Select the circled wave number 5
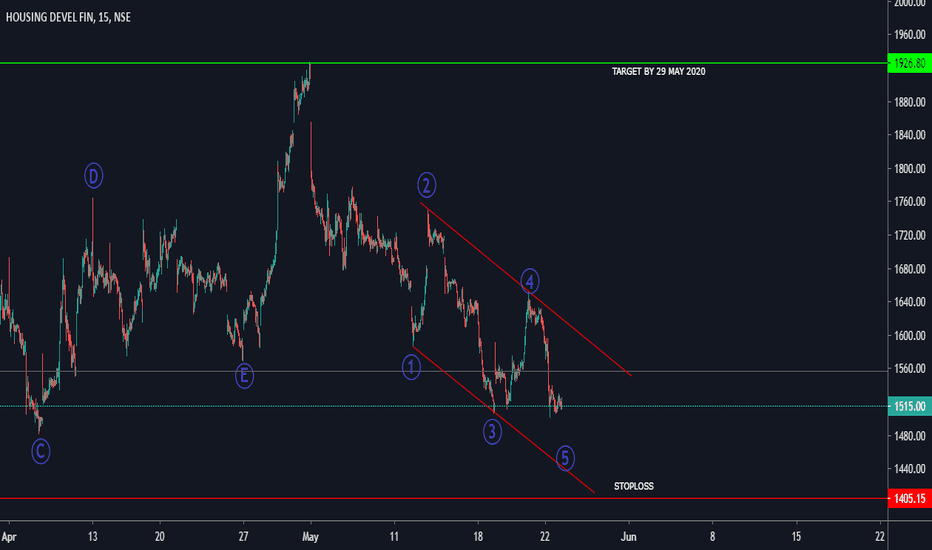This screenshot has width=932, height=550. point(565,458)
